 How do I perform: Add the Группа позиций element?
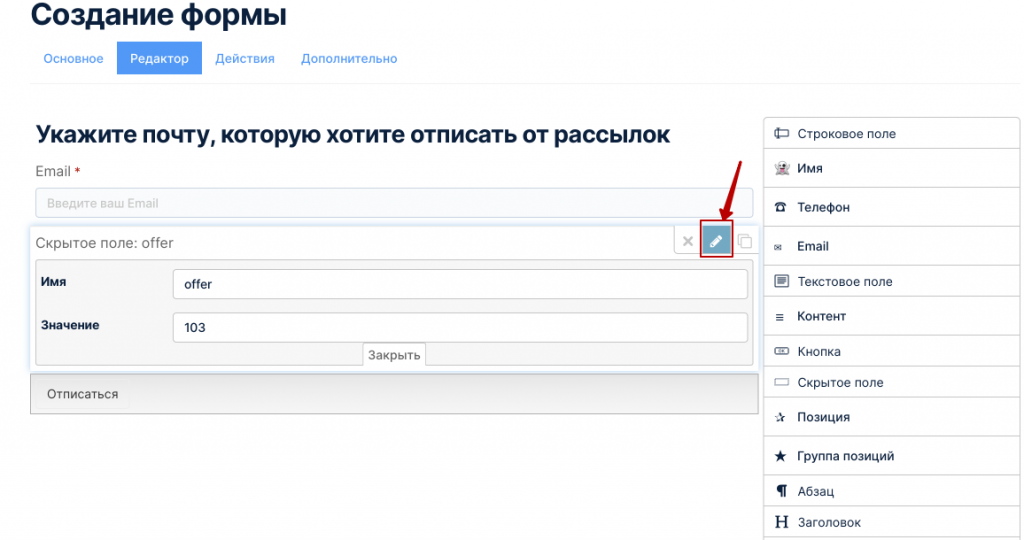[891, 456]
